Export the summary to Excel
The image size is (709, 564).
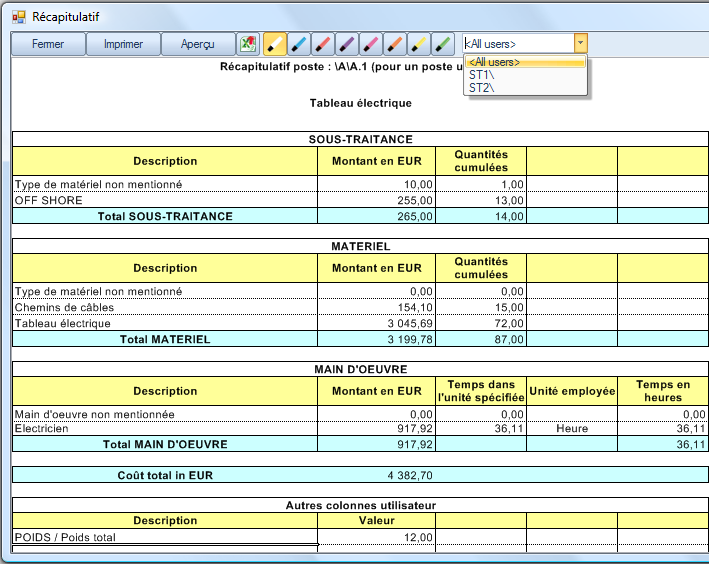pyautogui.click(x=248, y=44)
